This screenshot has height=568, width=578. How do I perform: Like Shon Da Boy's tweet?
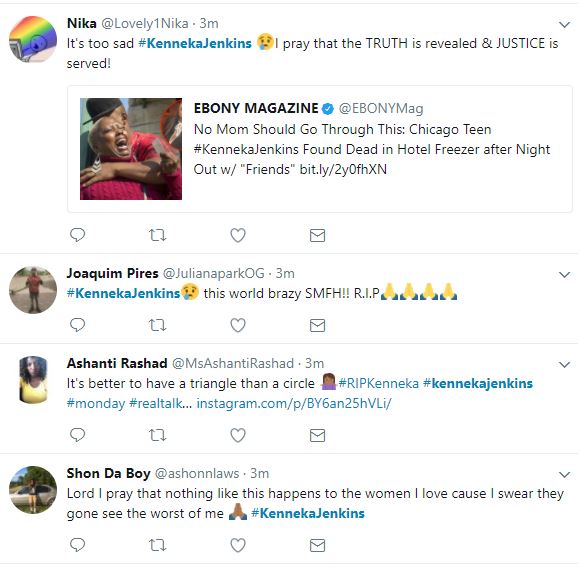[238, 545]
